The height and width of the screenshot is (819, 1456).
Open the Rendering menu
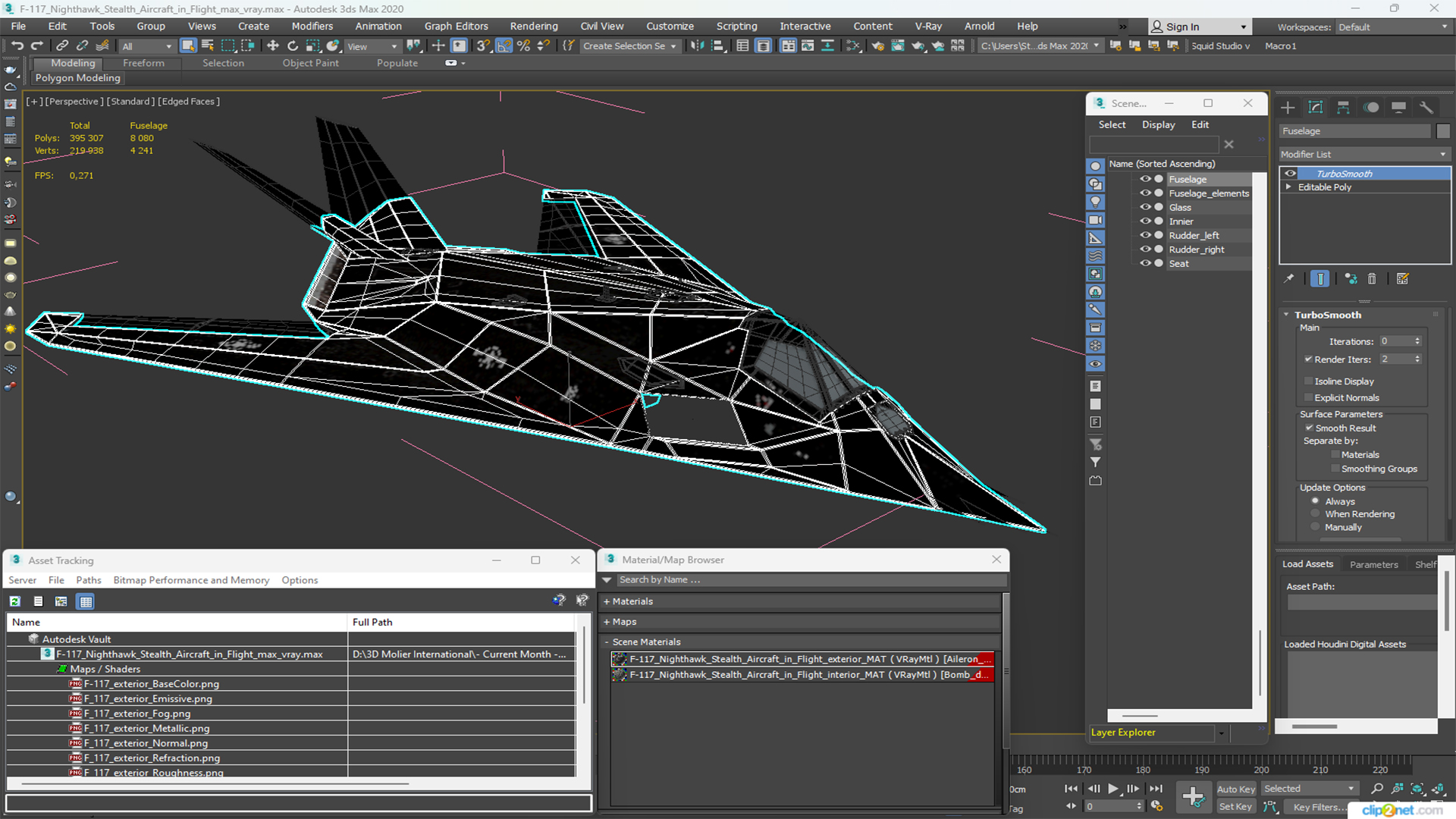pos(533,26)
